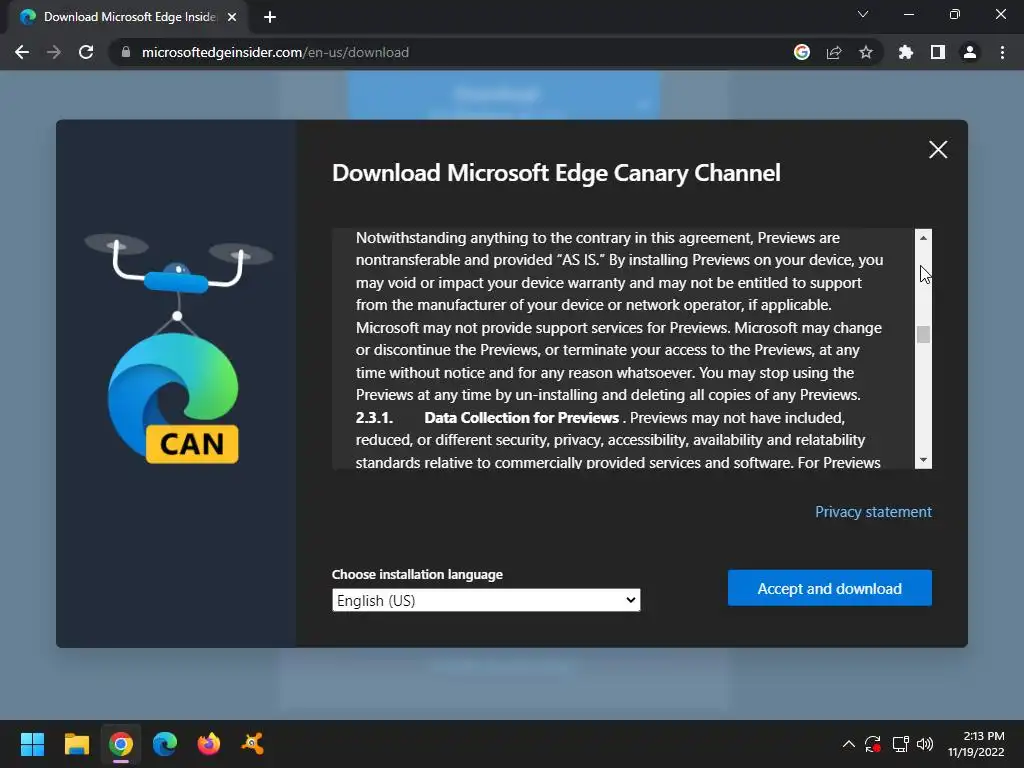The height and width of the screenshot is (768, 1024).
Task: Open the tab search chevron
Action: [863, 14]
